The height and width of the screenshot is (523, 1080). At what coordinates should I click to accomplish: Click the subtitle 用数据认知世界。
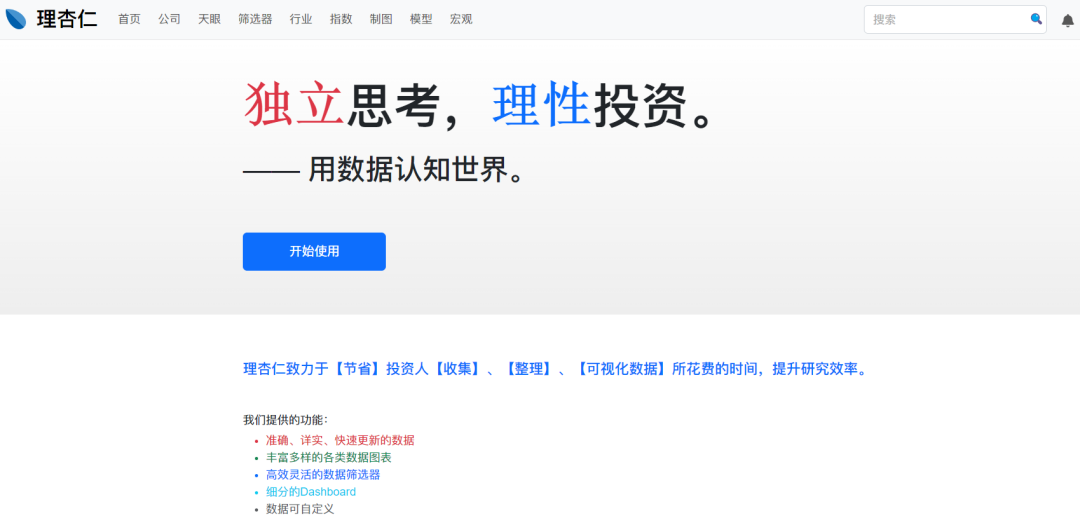pos(384,170)
